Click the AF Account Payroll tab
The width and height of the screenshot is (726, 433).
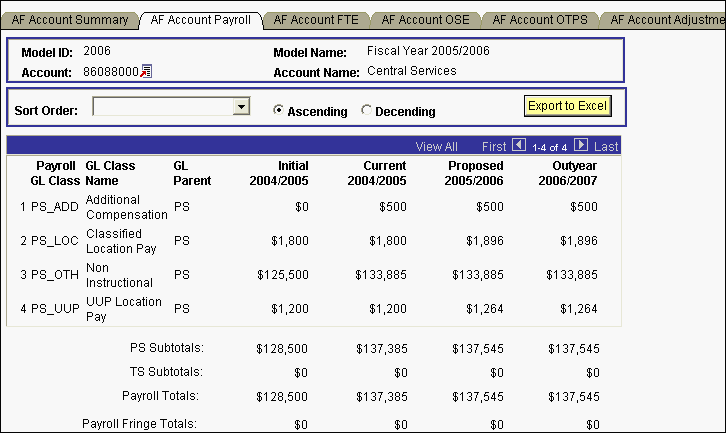coord(201,20)
